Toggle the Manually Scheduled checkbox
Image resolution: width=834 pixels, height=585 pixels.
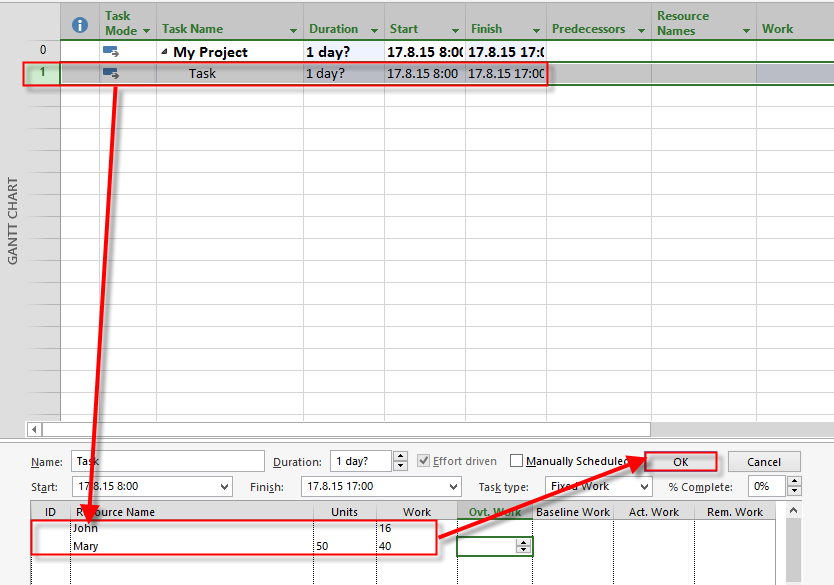(x=516, y=461)
